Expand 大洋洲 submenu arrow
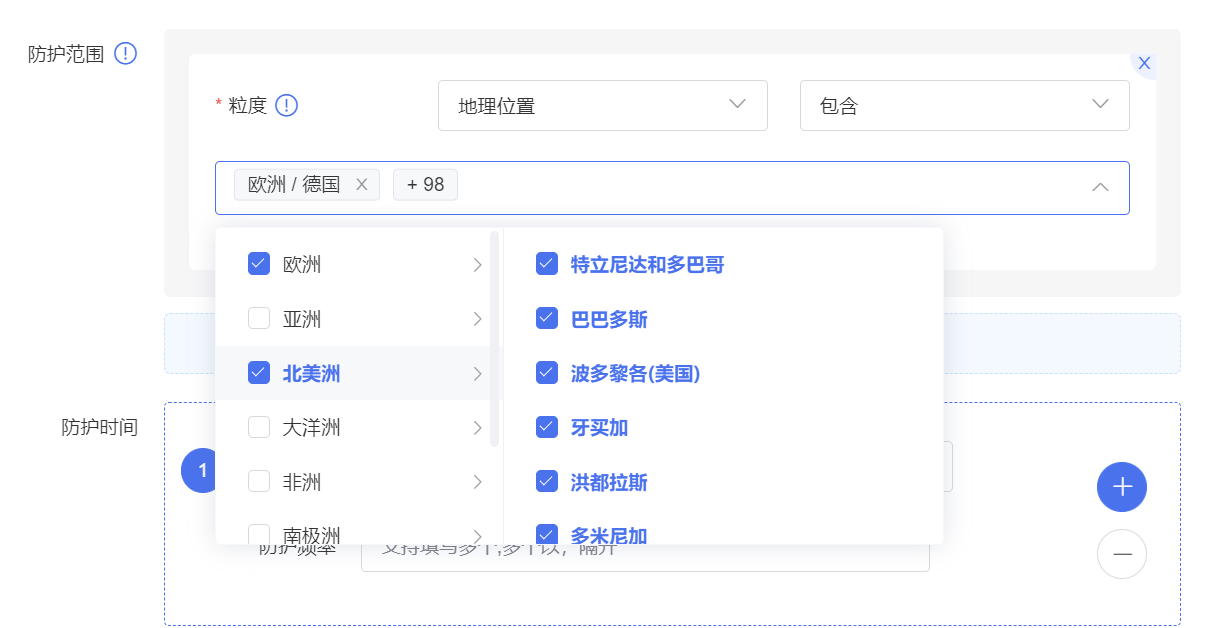The width and height of the screenshot is (1208, 628). pos(477,428)
